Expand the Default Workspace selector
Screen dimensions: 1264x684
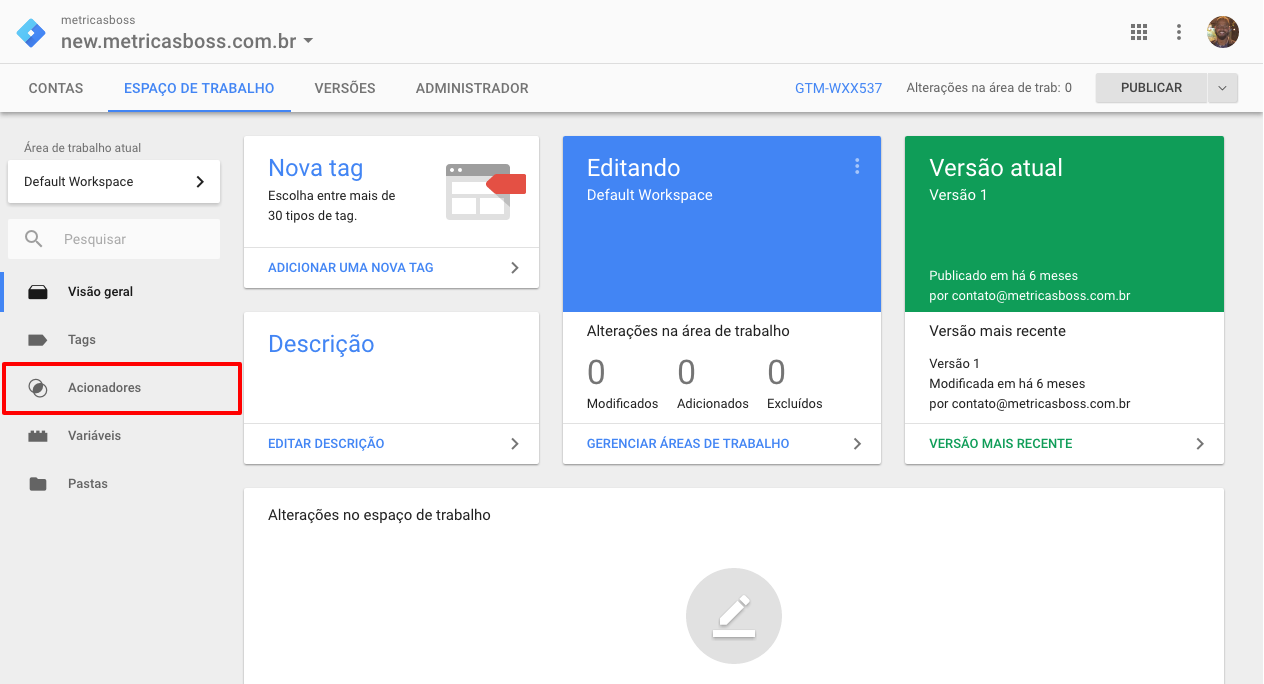tap(114, 182)
